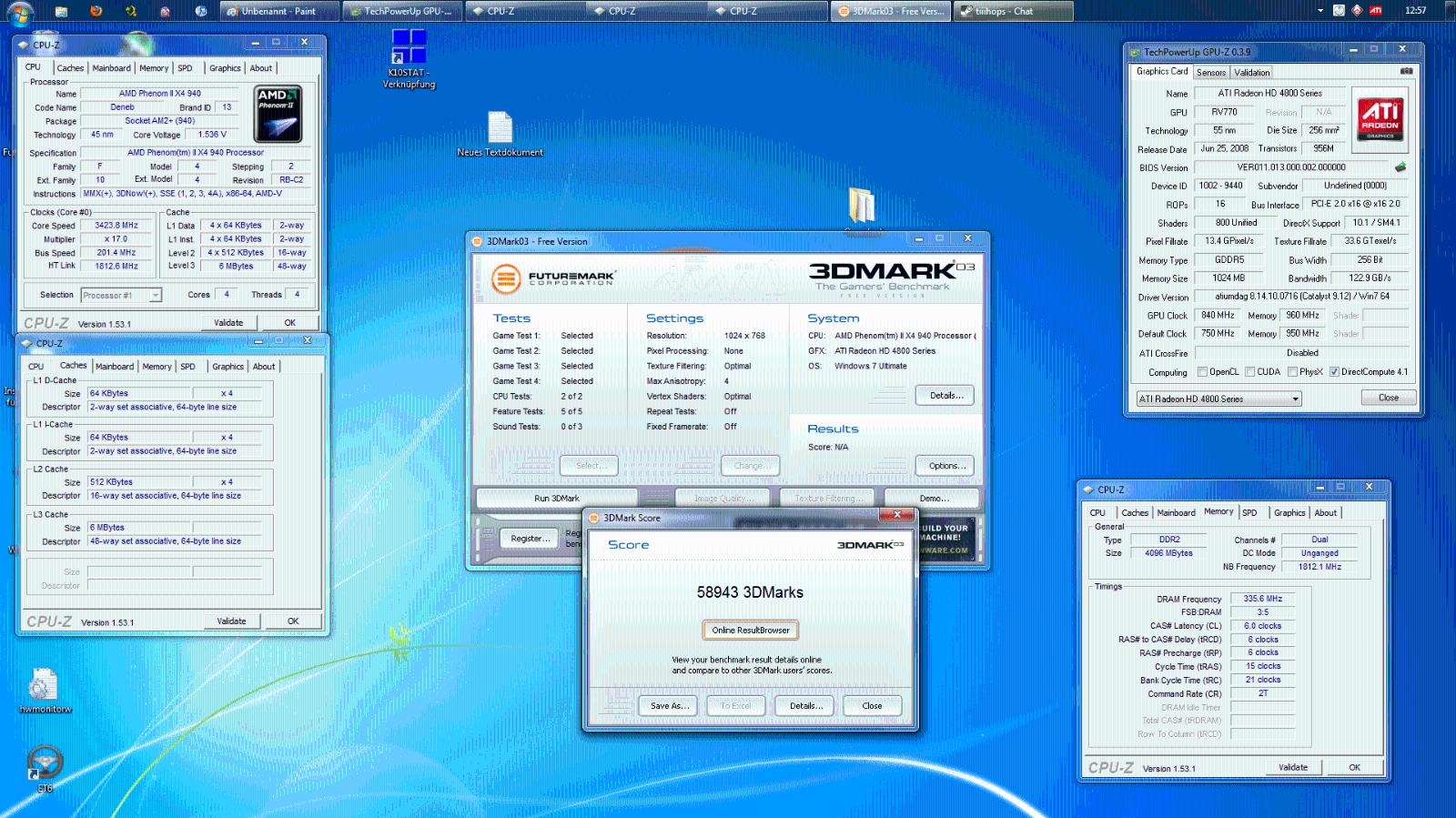This screenshot has height=818, width=1456.
Task: Click the '58943 3DMarks' score text
Action: (750, 592)
